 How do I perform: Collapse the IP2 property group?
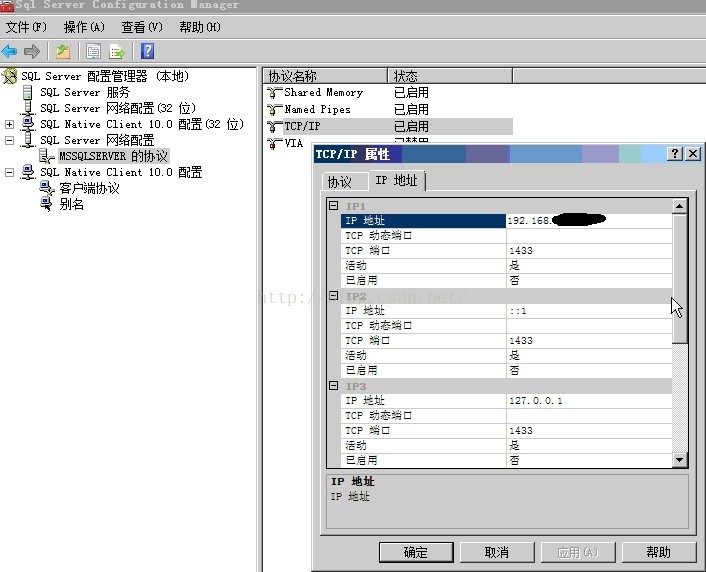334,296
